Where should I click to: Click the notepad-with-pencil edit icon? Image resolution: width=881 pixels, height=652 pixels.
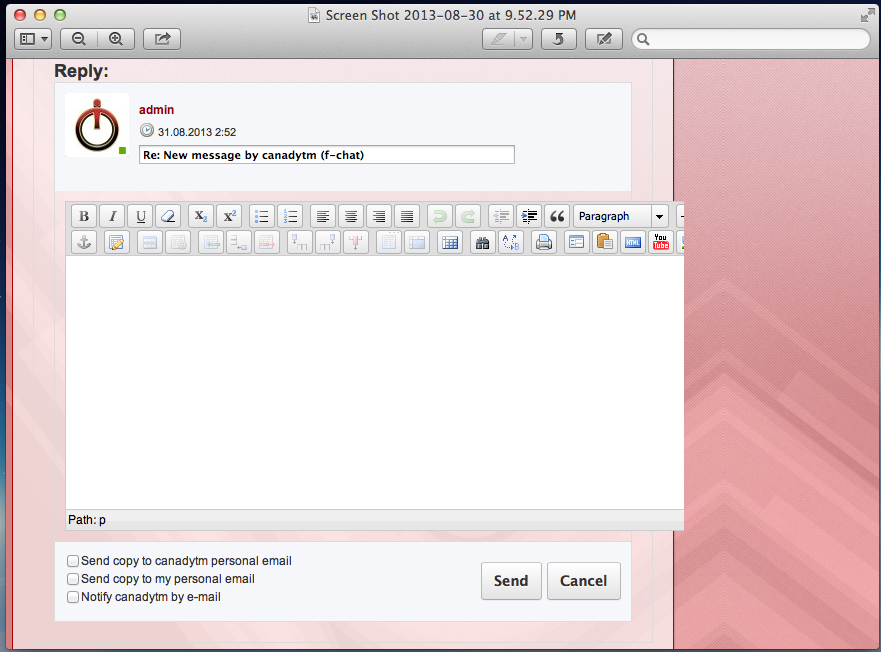(x=117, y=243)
